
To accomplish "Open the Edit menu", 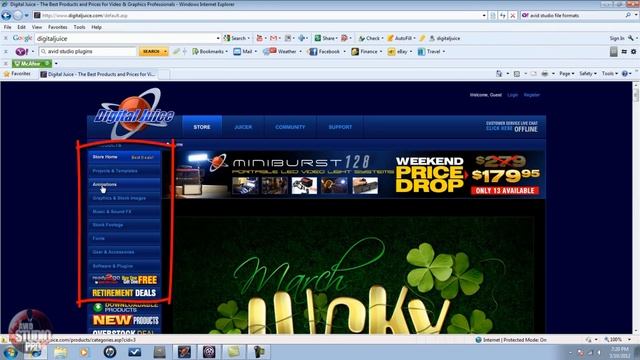I will (x=22, y=27).
